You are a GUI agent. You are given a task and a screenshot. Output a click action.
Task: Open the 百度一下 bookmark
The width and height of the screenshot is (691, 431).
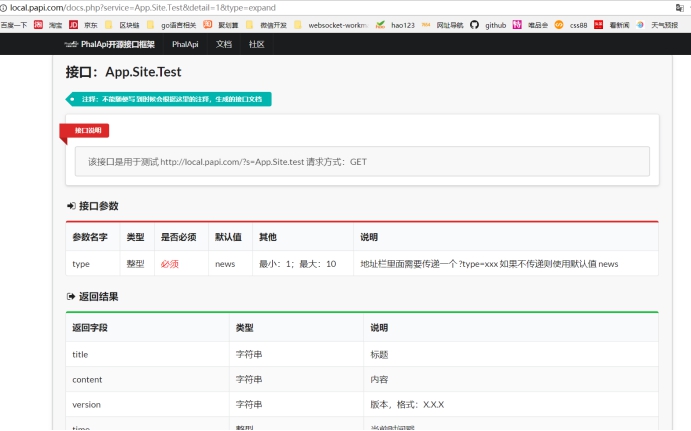(x=14, y=25)
